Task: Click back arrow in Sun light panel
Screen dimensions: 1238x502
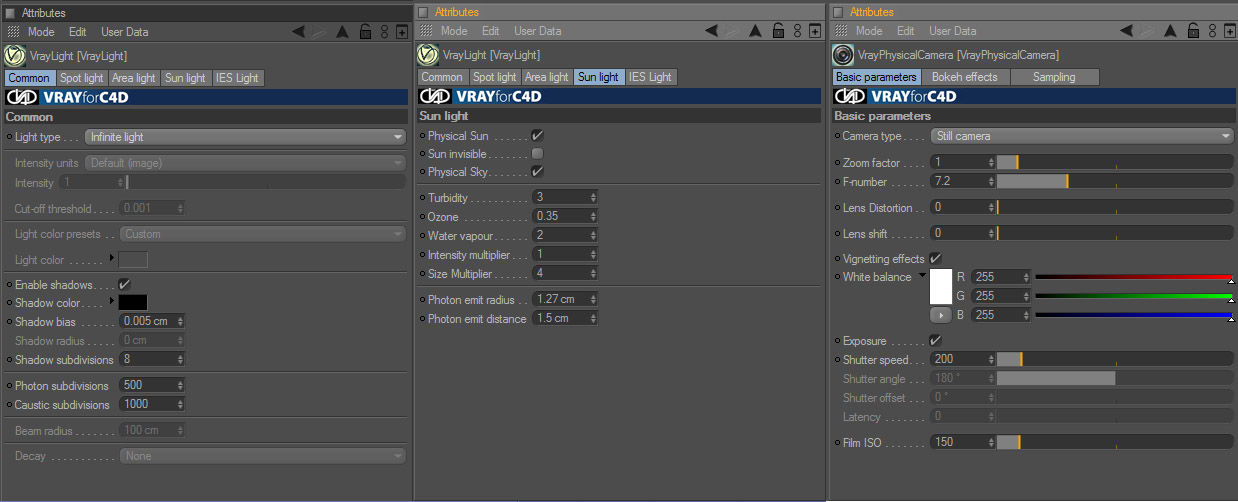Action: (711, 32)
